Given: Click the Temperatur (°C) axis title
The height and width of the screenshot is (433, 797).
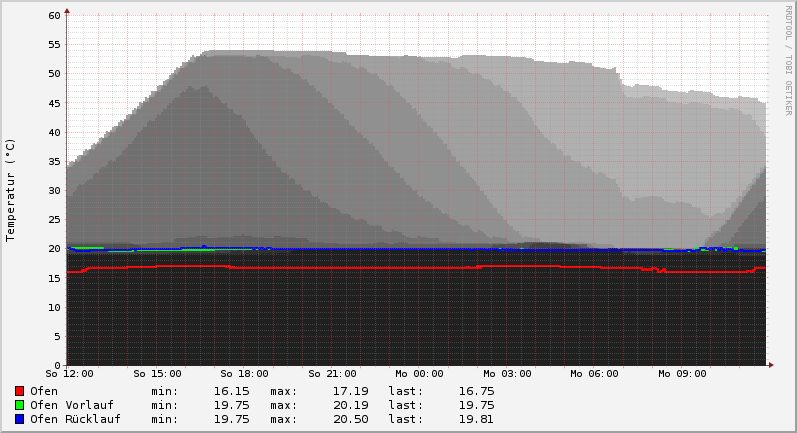Looking at the screenshot, I should tap(11, 189).
